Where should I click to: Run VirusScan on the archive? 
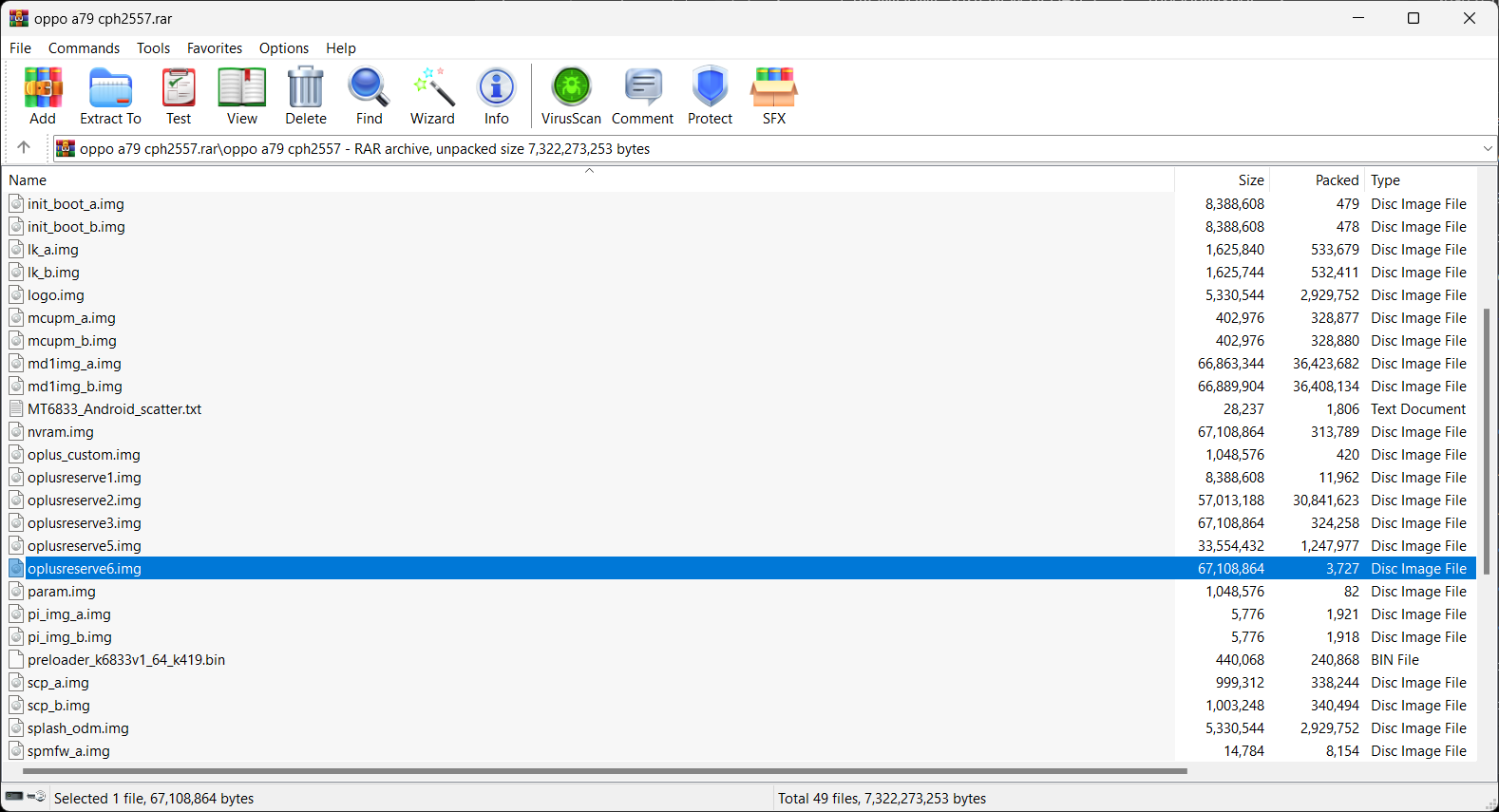[x=571, y=96]
